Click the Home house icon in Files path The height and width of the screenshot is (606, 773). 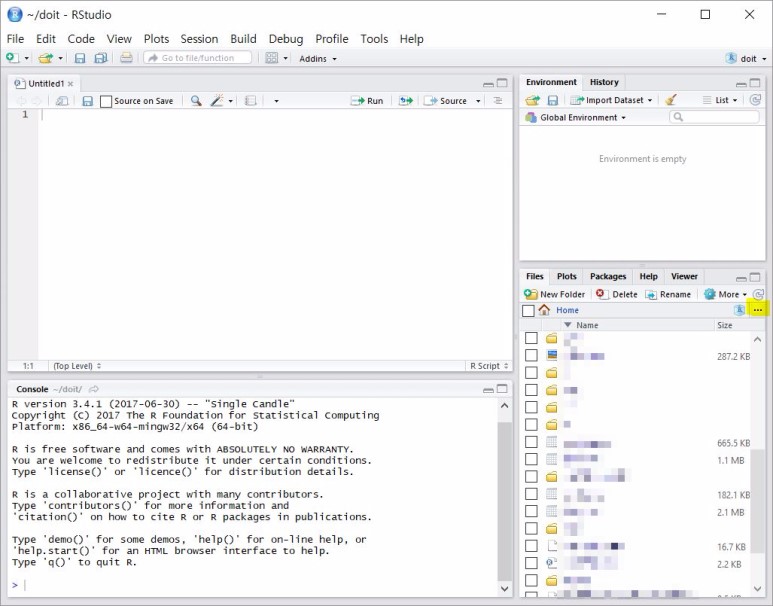544,310
